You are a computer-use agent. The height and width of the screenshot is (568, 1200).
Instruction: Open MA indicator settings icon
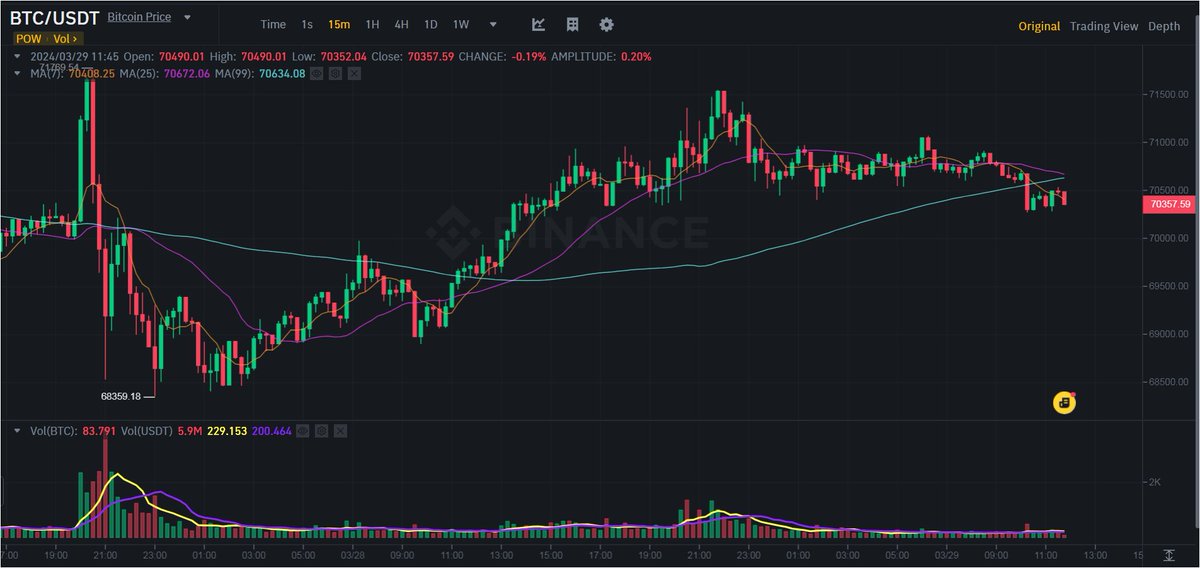pos(335,72)
